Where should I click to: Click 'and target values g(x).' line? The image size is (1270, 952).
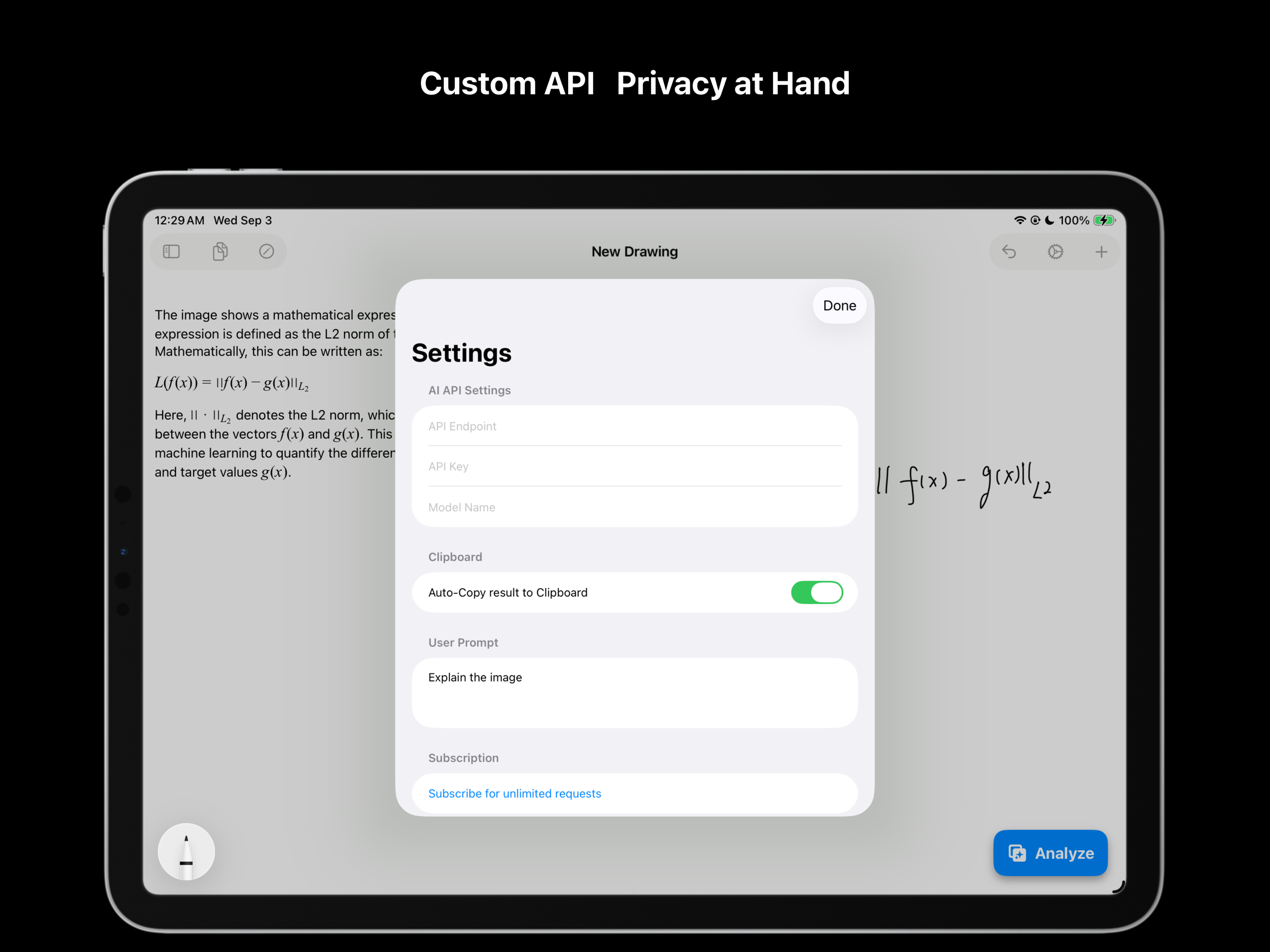coord(223,472)
